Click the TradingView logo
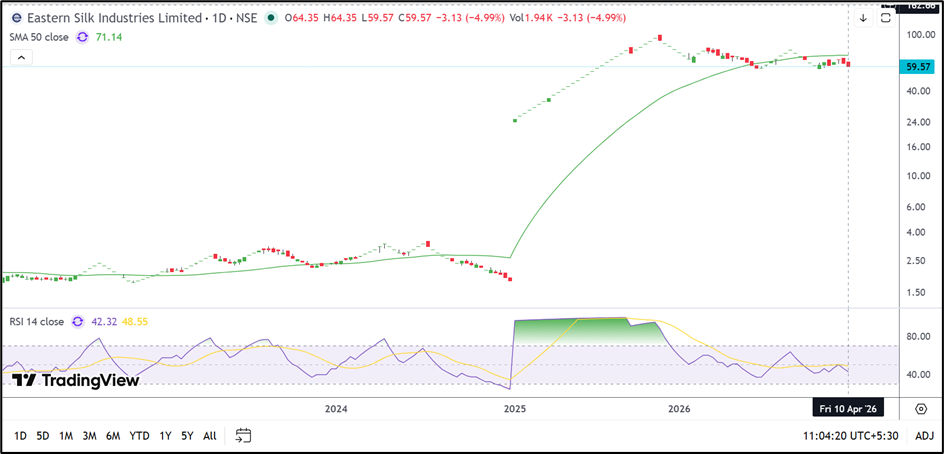The image size is (944, 454). click(76, 379)
